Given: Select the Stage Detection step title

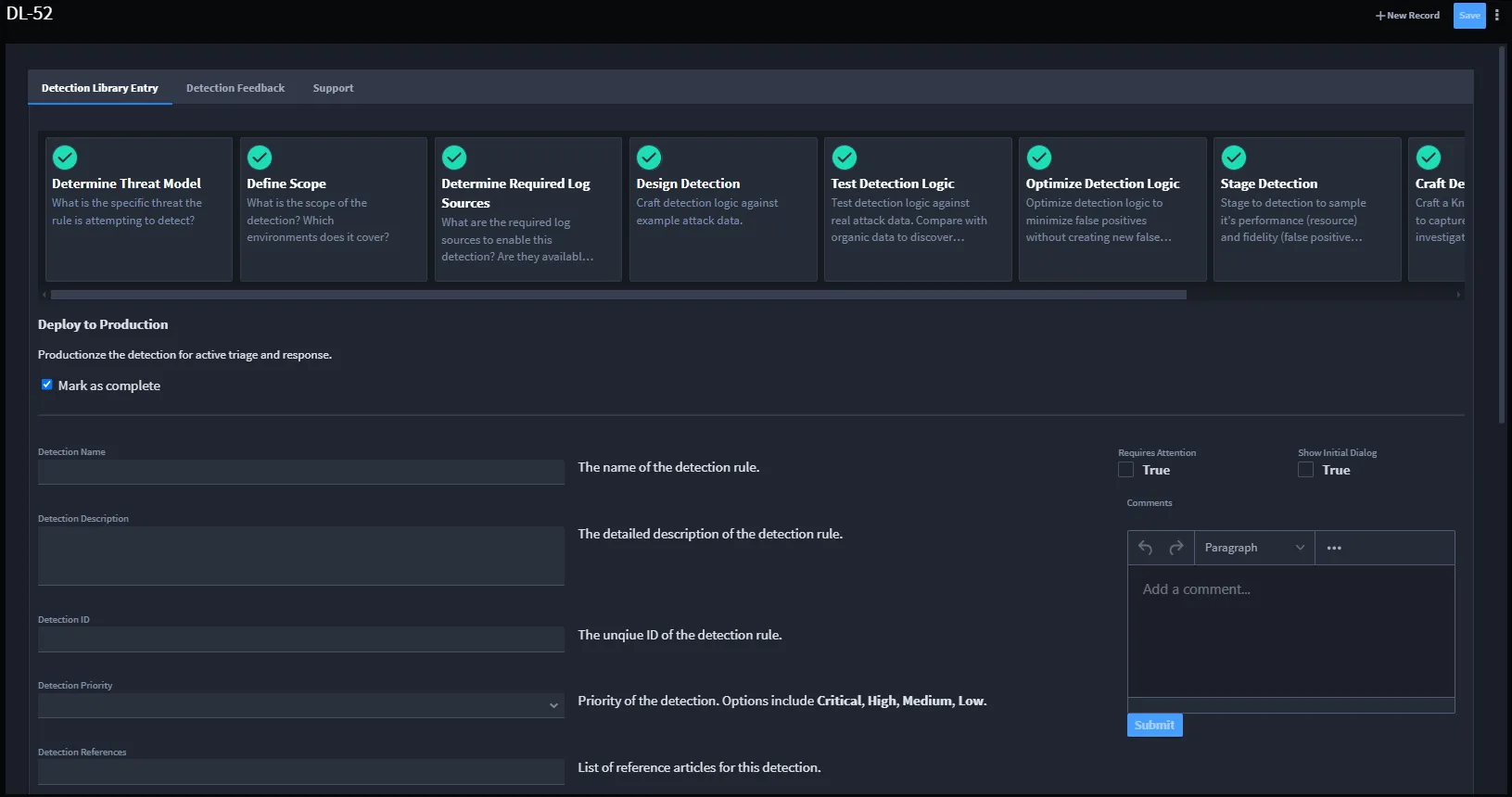Looking at the screenshot, I should [x=1269, y=183].
